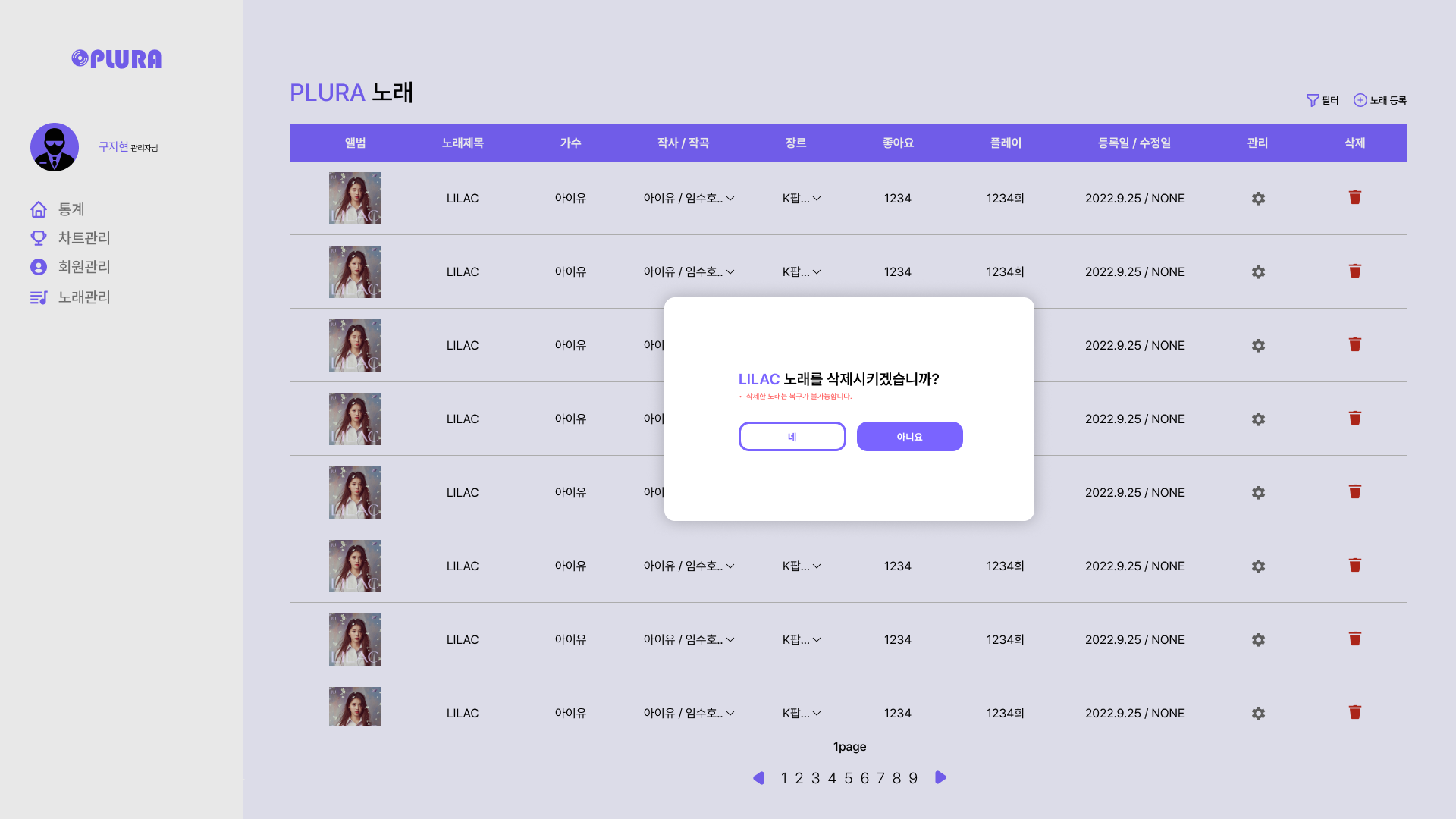Click the trash icon in the second row

1355,271
